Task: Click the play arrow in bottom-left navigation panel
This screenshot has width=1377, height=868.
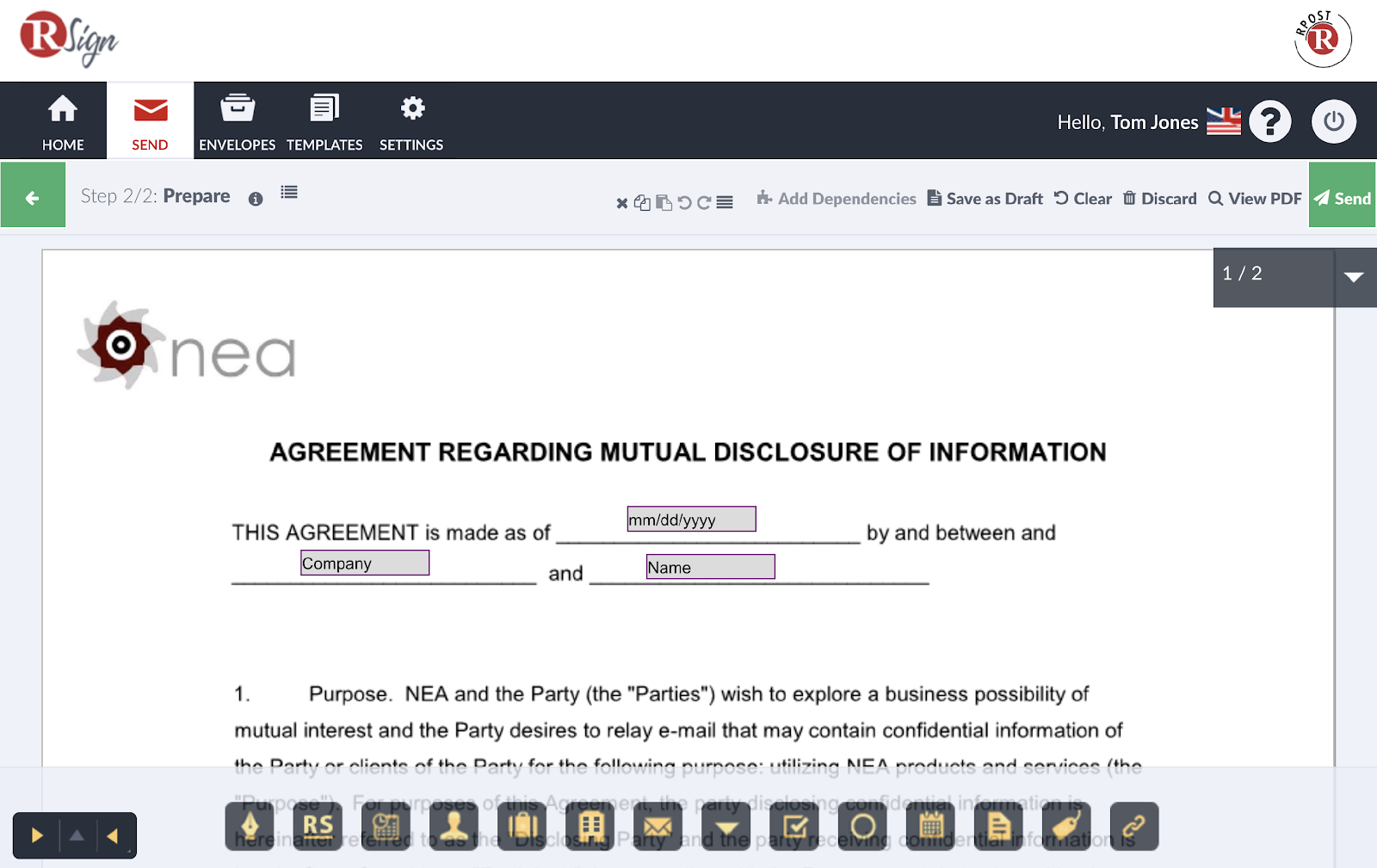Action: click(x=36, y=835)
